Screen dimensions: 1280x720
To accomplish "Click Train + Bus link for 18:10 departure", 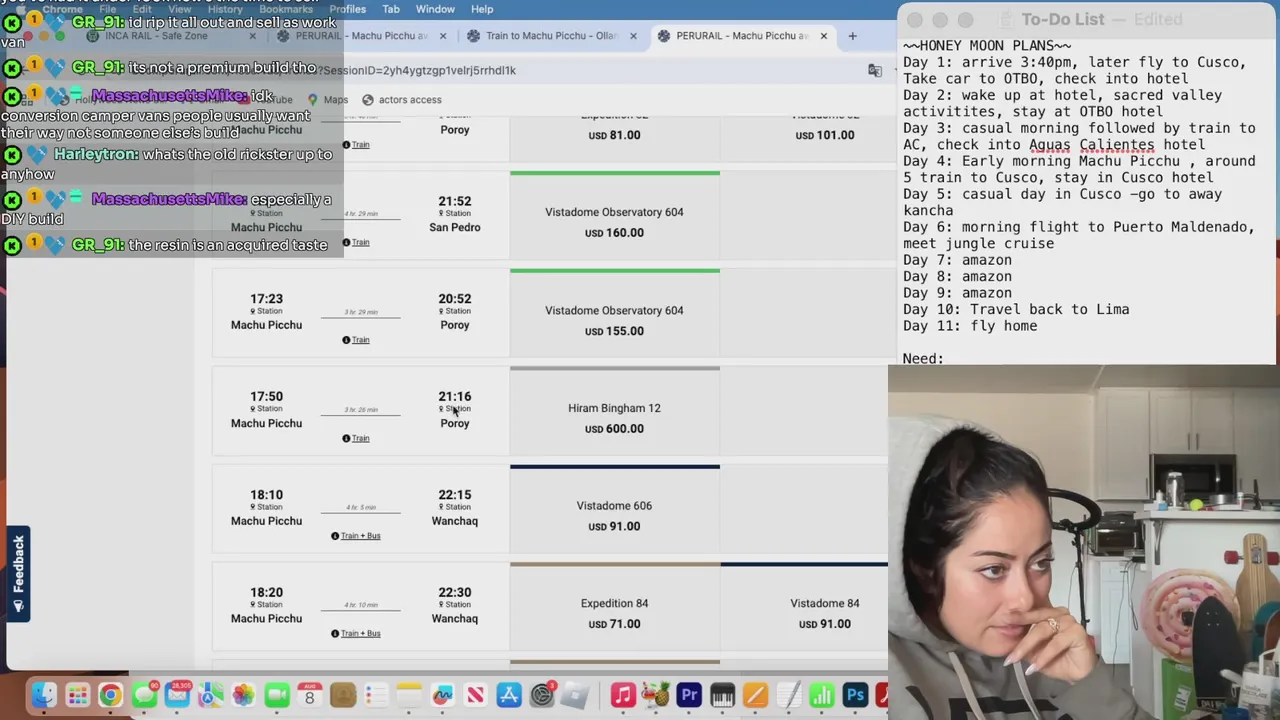I will coord(361,536).
